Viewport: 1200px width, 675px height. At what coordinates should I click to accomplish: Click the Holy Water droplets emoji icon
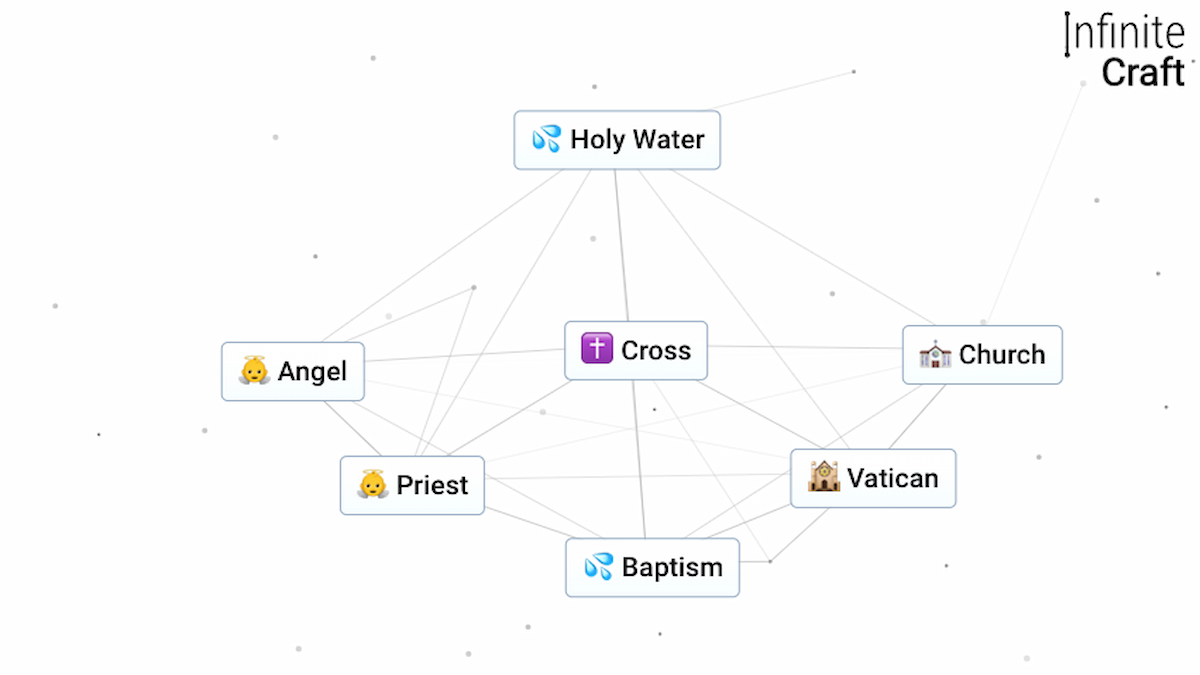(547, 140)
